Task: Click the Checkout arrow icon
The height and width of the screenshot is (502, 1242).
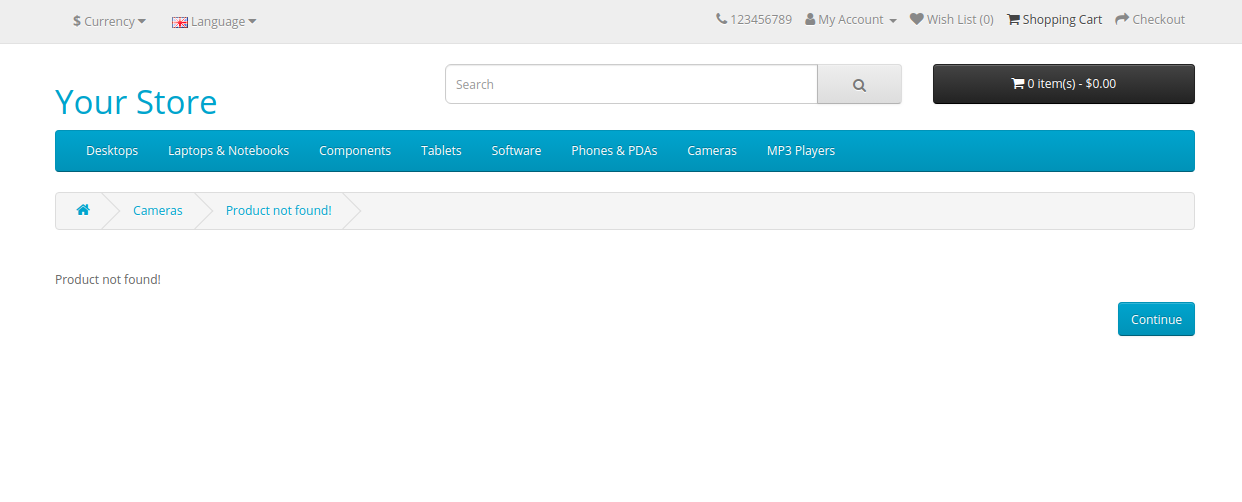Action: tap(1122, 19)
